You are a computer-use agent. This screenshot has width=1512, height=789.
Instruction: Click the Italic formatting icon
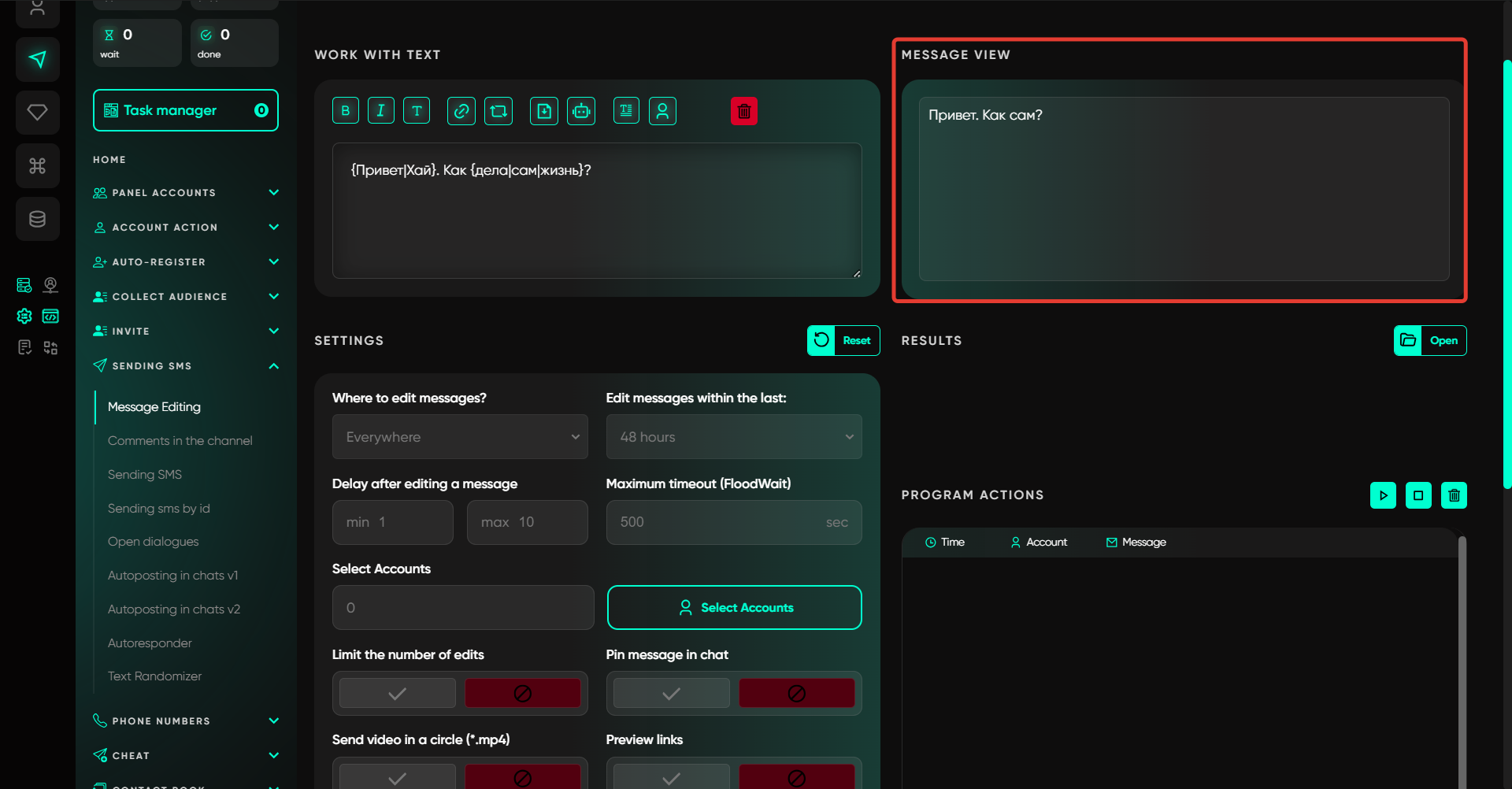380,111
